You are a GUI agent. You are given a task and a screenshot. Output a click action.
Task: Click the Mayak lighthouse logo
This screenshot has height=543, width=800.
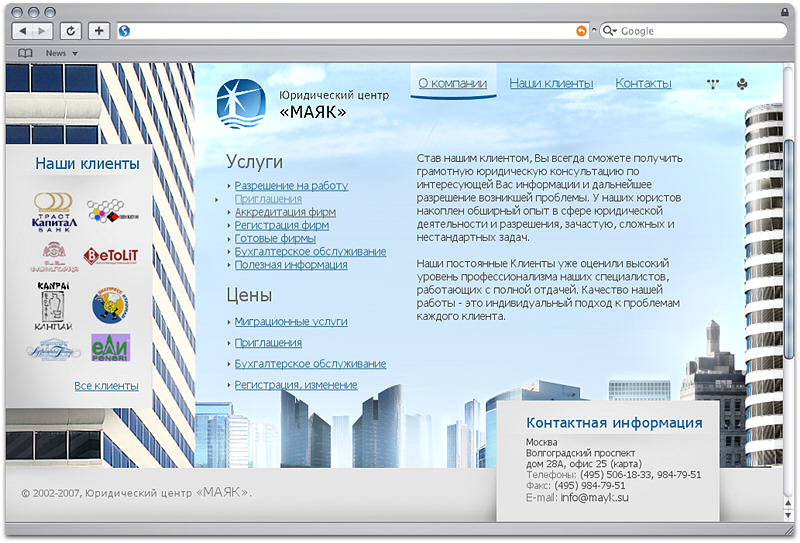(242, 103)
